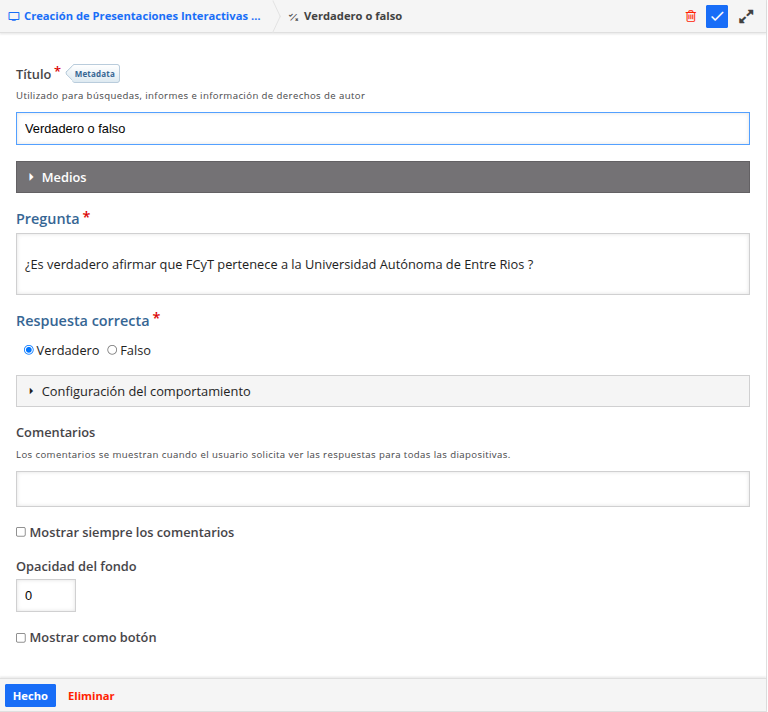Click the blue checkmark done icon
Image resolution: width=768 pixels, height=712 pixels.
point(717,16)
